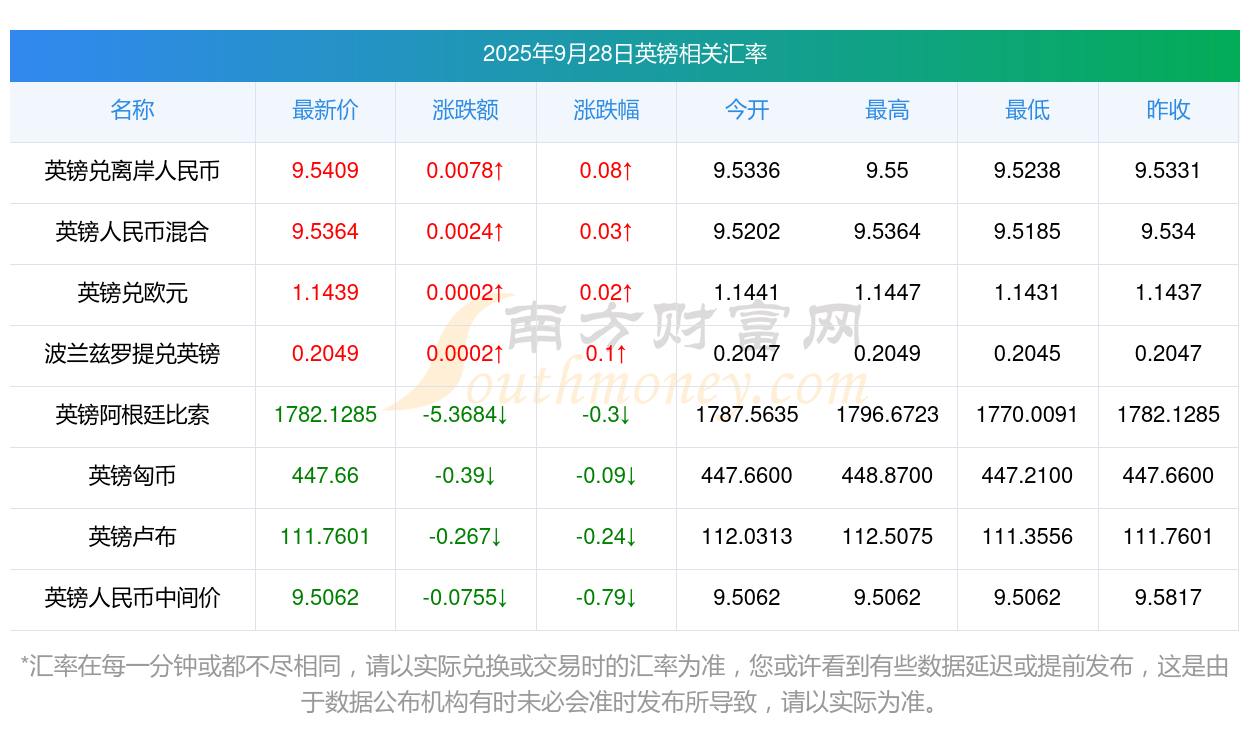This screenshot has height=733, width=1250.
Task: Select the 英镑卢布 lowest price 111.3556
Action: pyautogui.click(x=1027, y=537)
